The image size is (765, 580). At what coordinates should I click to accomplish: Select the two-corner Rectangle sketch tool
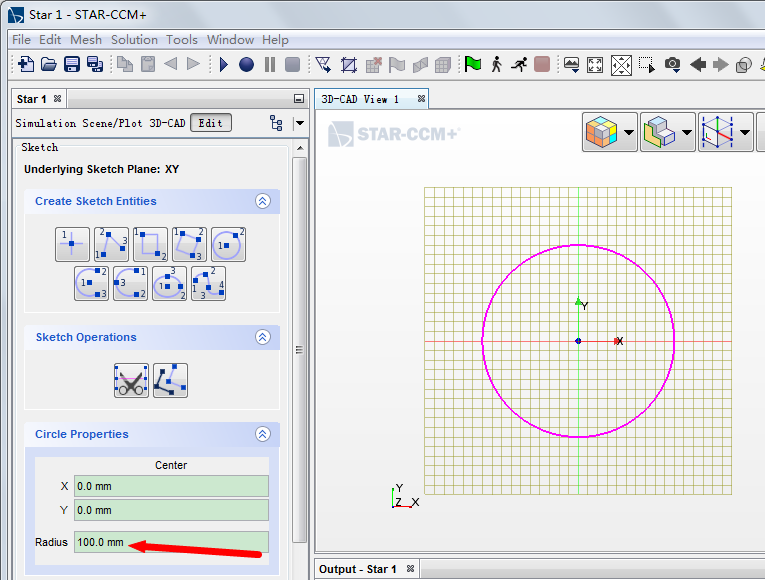click(150, 244)
